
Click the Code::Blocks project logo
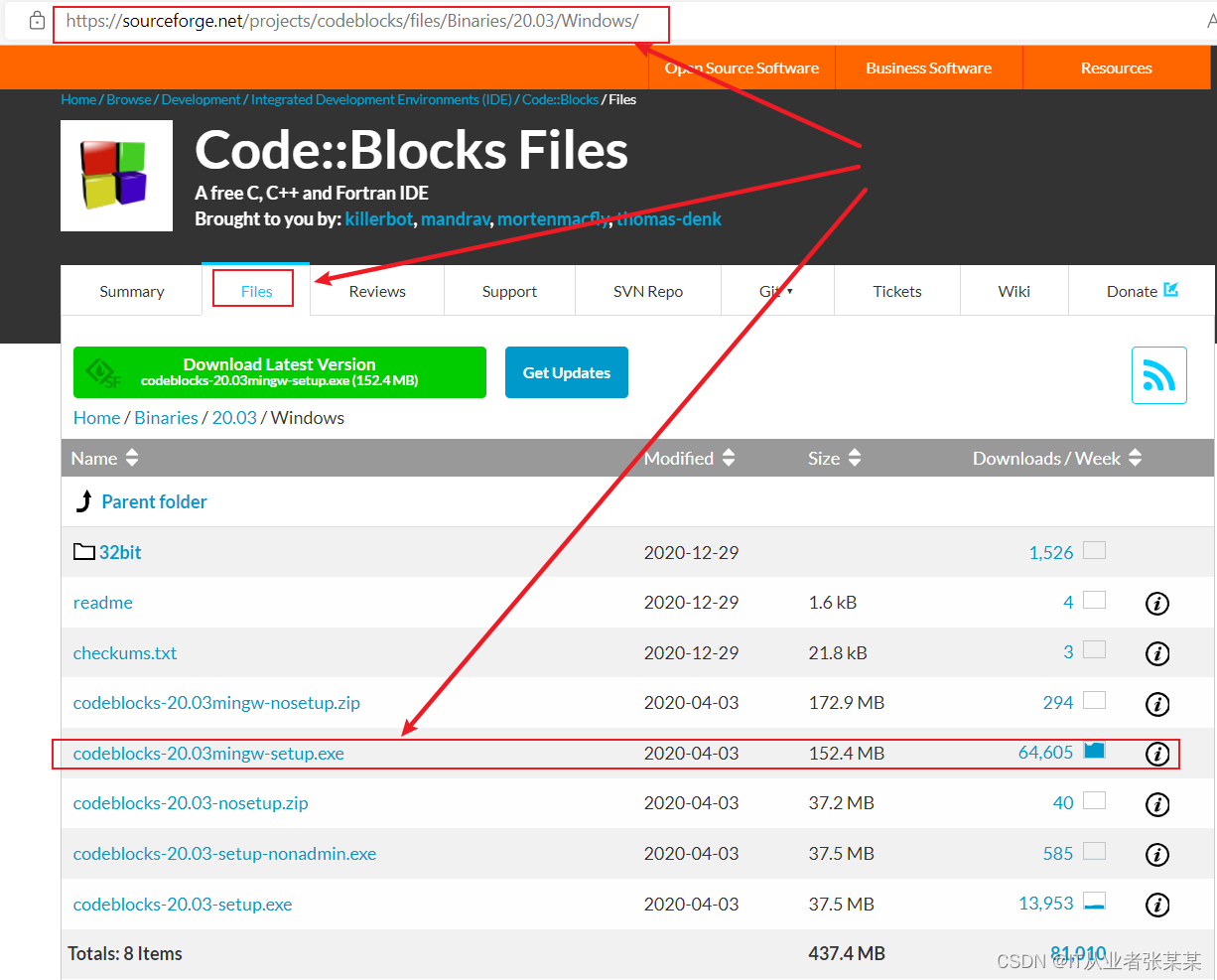click(x=116, y=176)
